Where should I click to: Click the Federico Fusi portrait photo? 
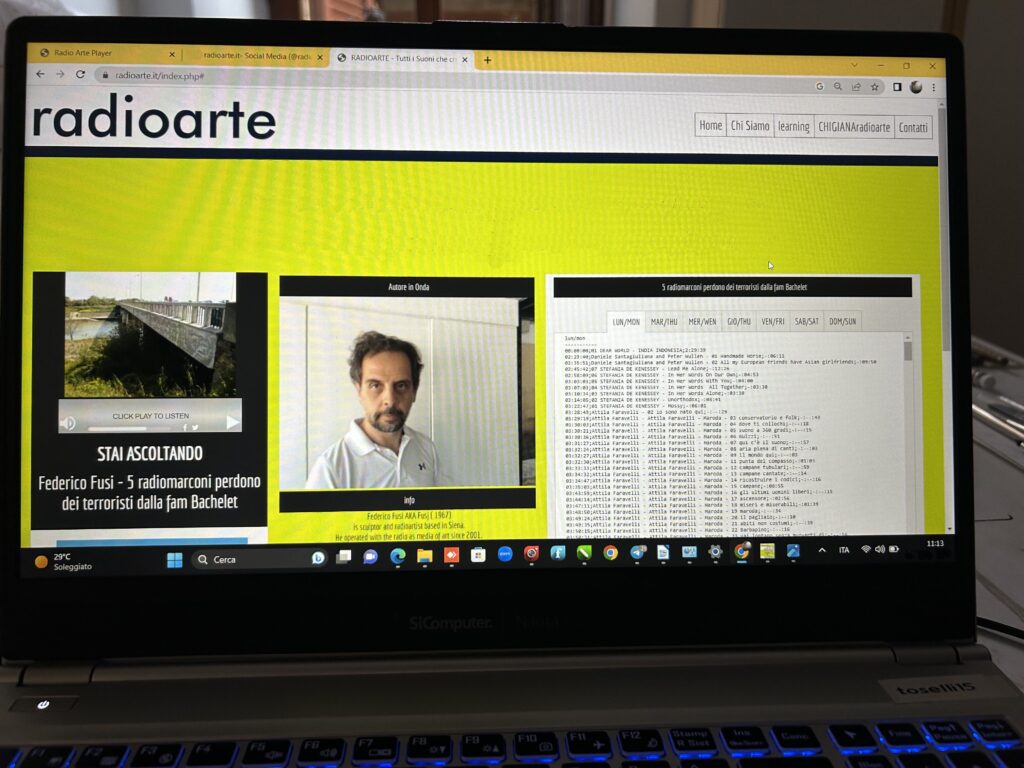[407, 392]
